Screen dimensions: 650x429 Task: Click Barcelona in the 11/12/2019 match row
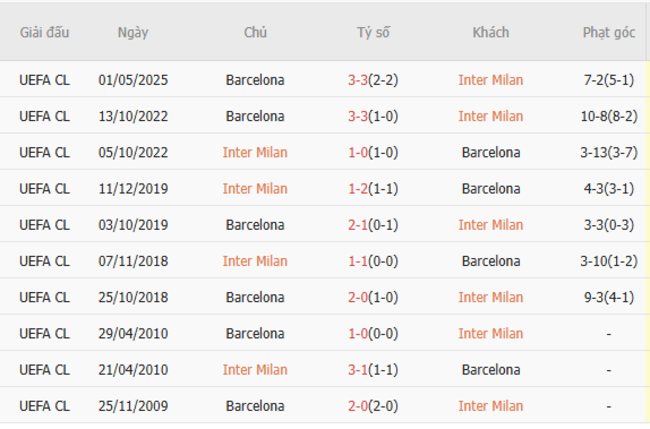pos(490,189)
